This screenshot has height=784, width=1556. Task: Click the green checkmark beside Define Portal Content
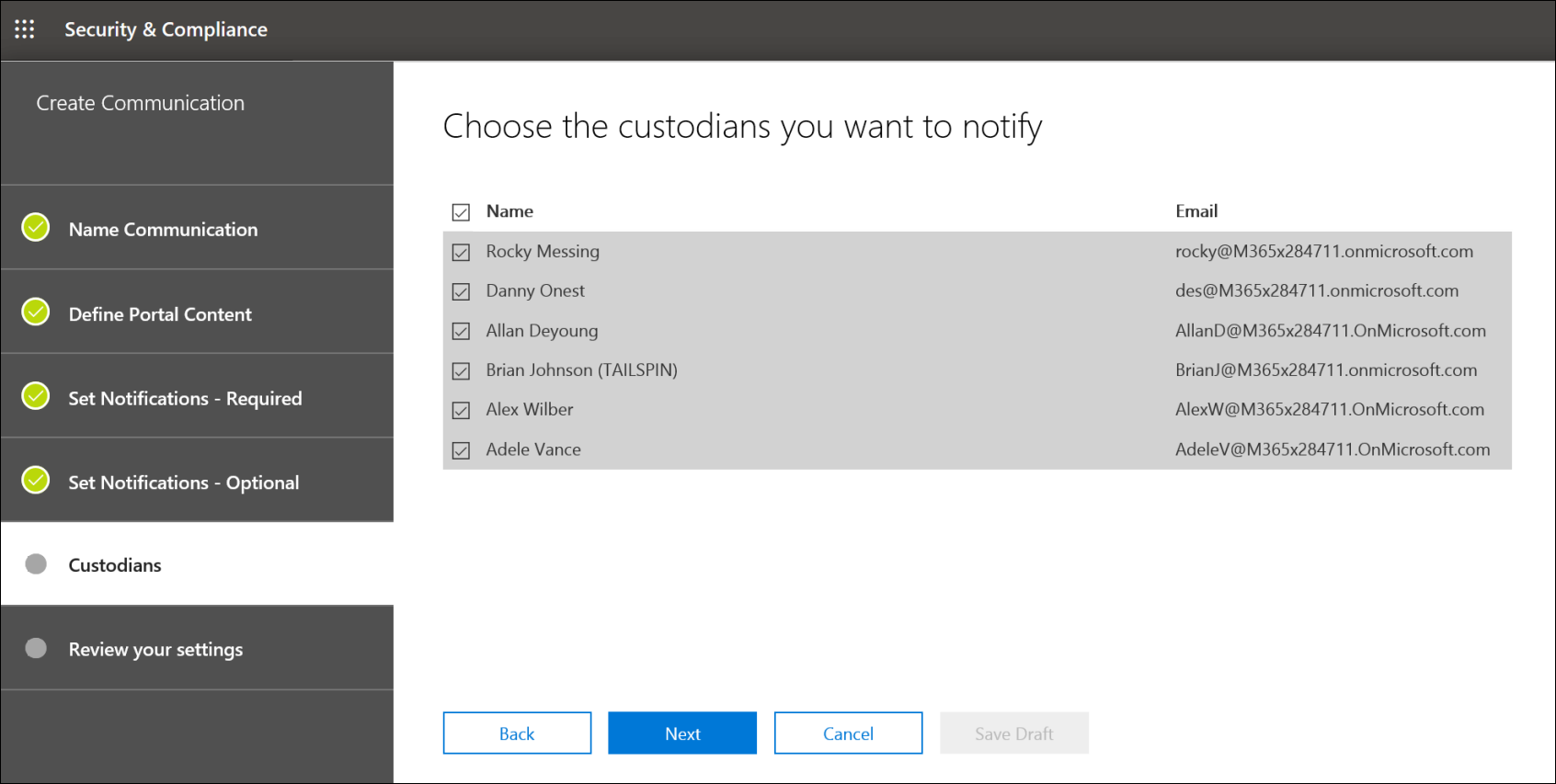click(36, 312)
